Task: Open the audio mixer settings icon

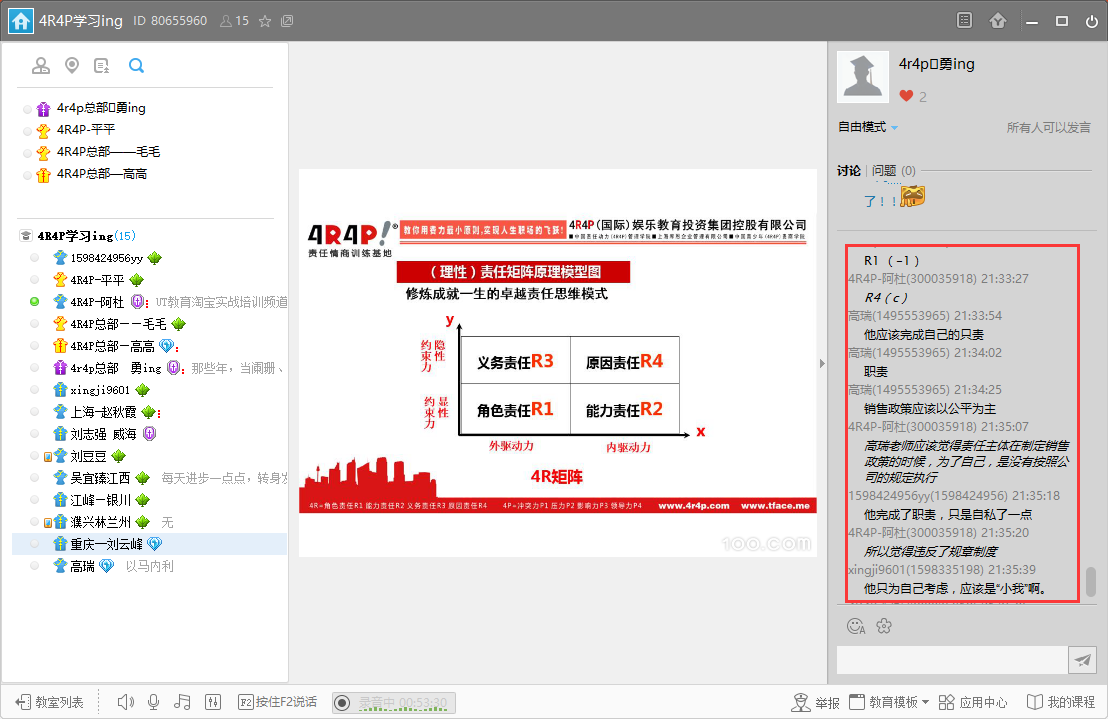Action: [x=213, y=702]
